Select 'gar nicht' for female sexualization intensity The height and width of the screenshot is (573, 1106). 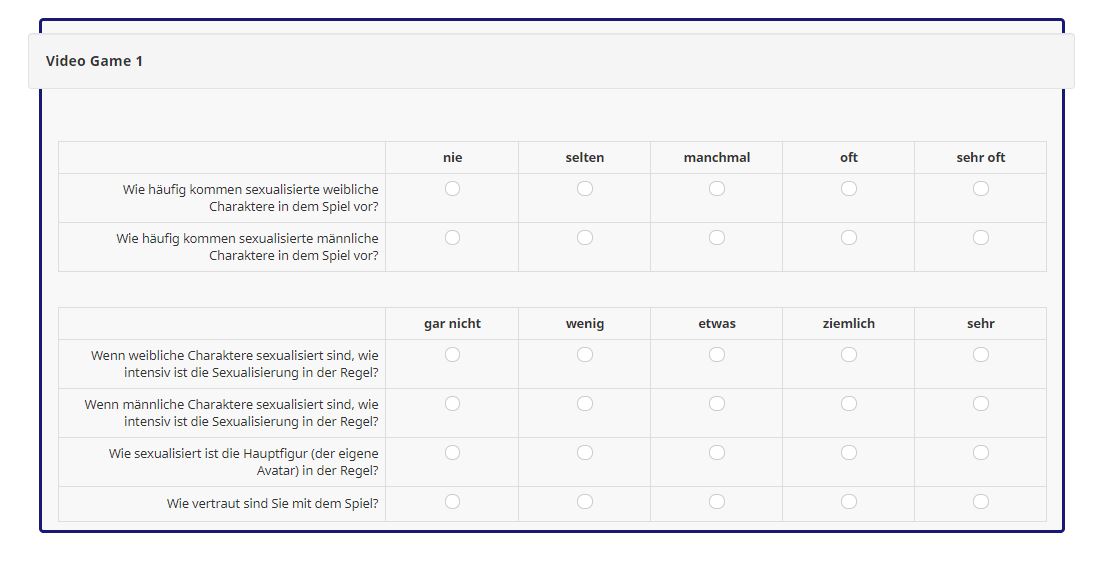point(452,354)
